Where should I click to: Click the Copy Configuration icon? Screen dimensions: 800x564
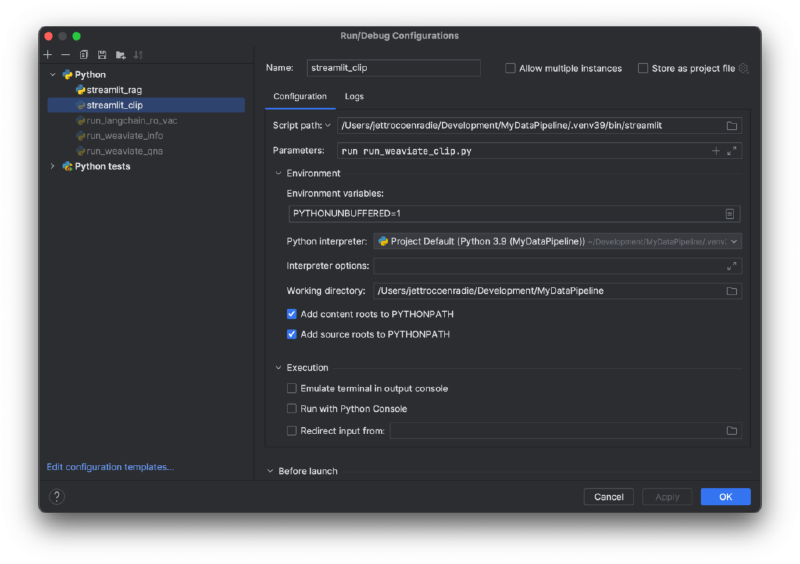tap(84, 55)
